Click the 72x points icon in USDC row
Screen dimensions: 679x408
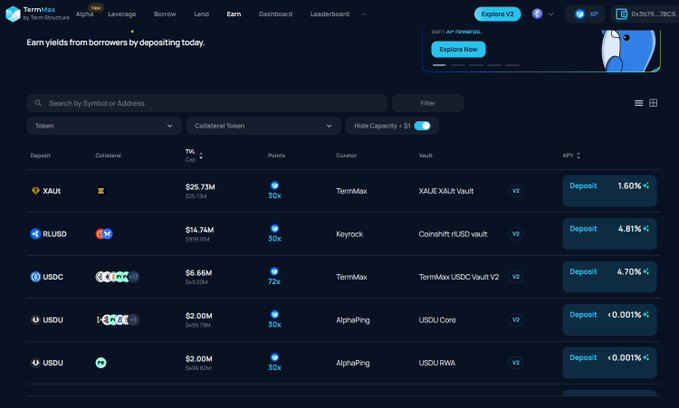274,271
